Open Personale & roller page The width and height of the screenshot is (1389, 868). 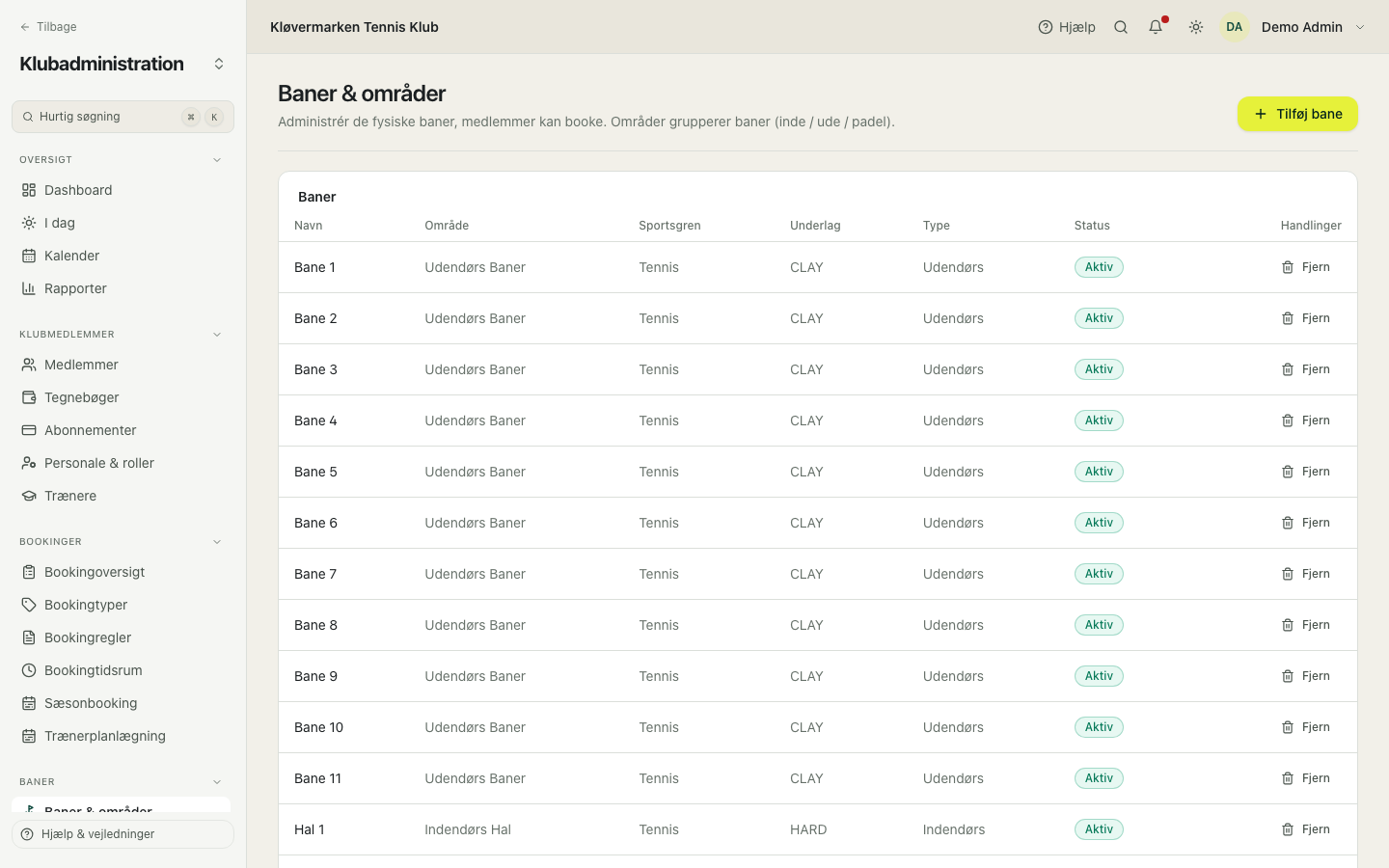coord(123,463)
